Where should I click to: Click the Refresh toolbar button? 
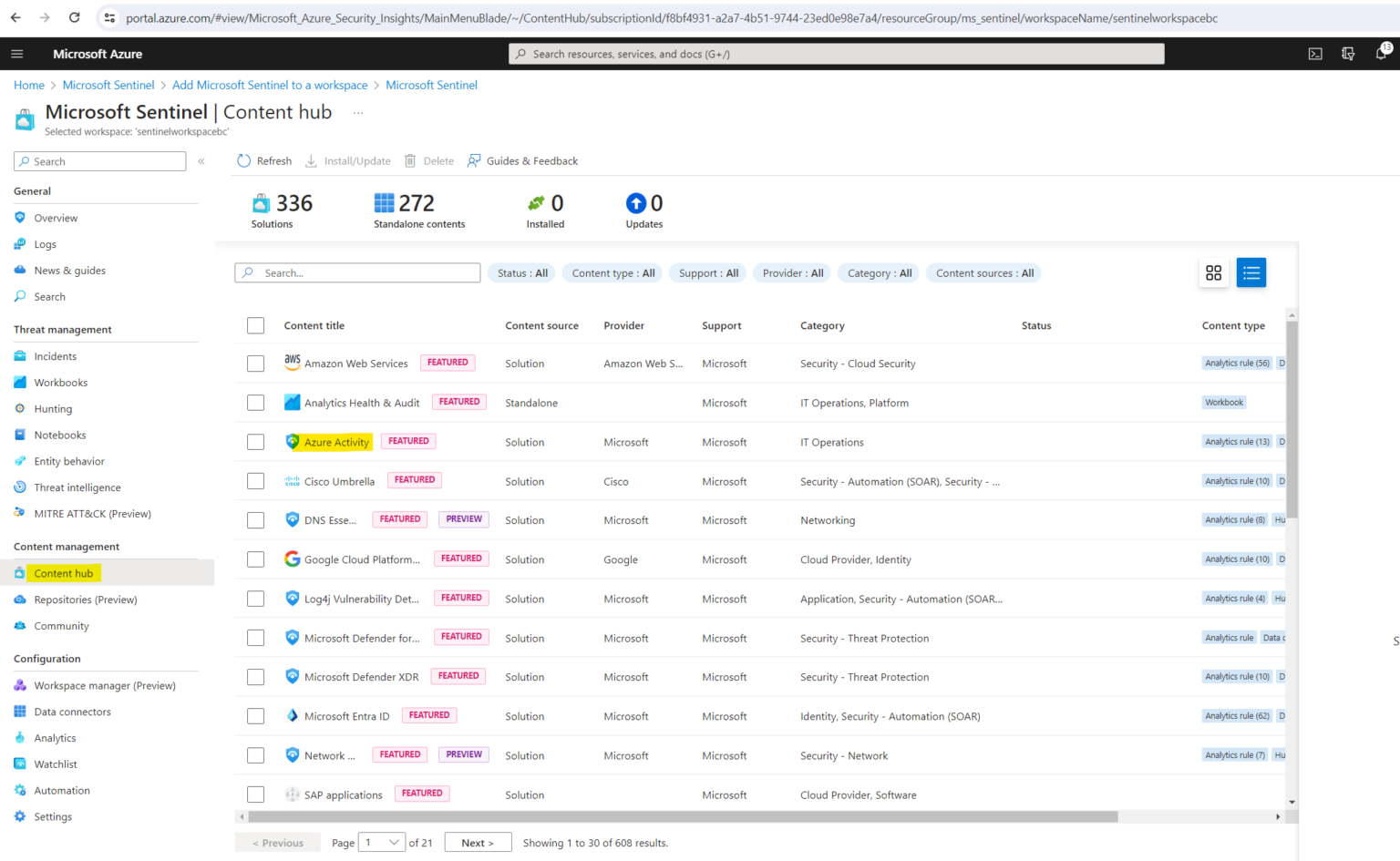pos(264,161)
